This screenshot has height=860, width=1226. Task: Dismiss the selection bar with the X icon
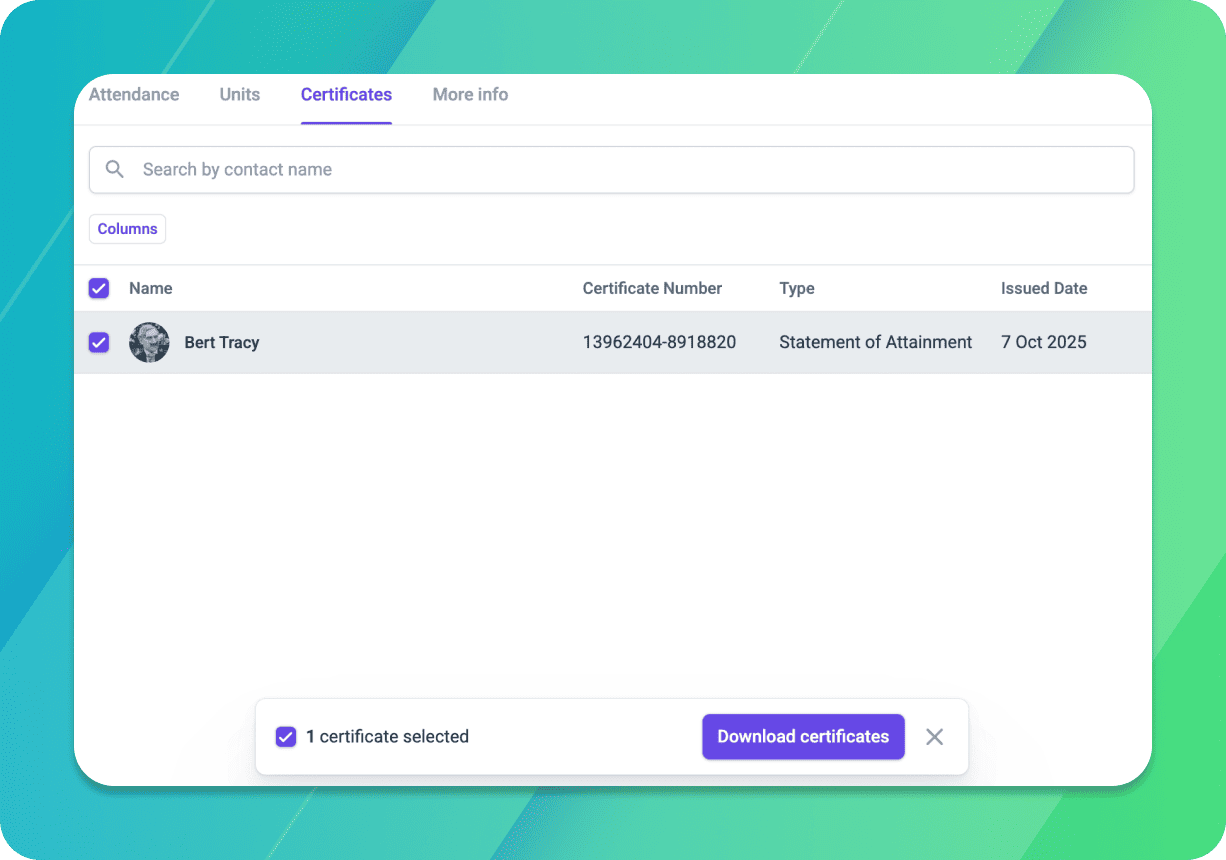click(935, 737)
